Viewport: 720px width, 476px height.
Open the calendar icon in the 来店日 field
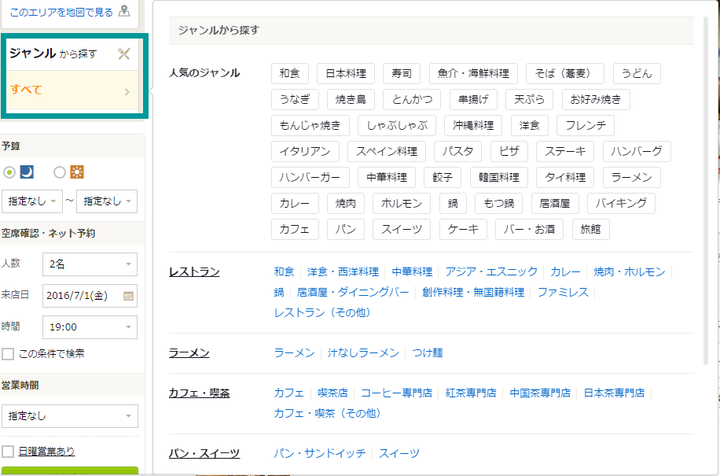(129, 296)
